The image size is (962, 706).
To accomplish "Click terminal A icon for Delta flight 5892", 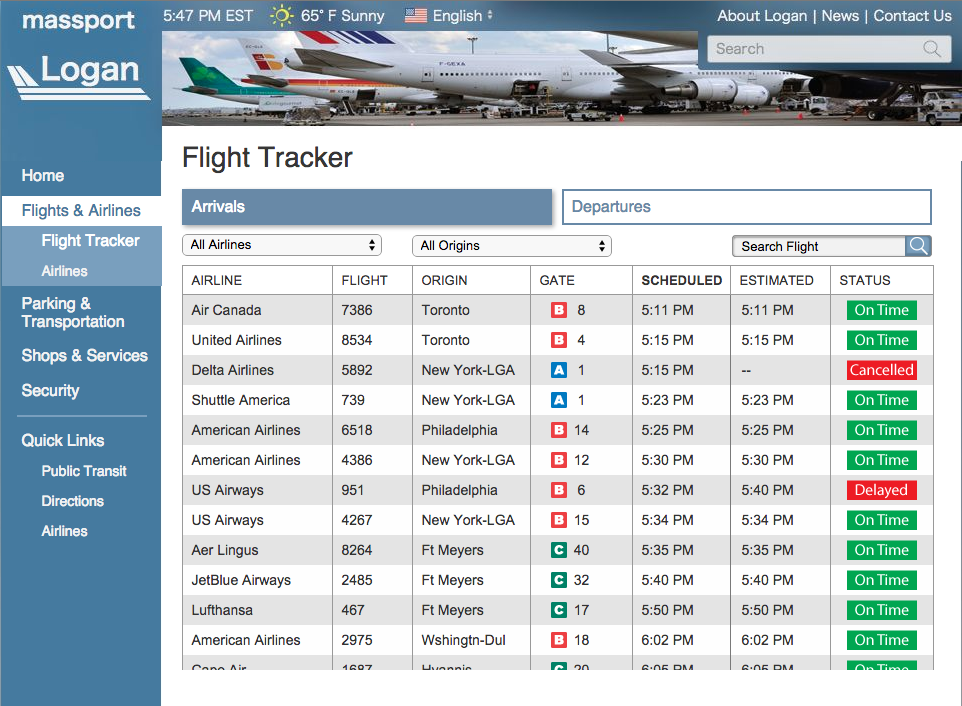I will [559, 370].
